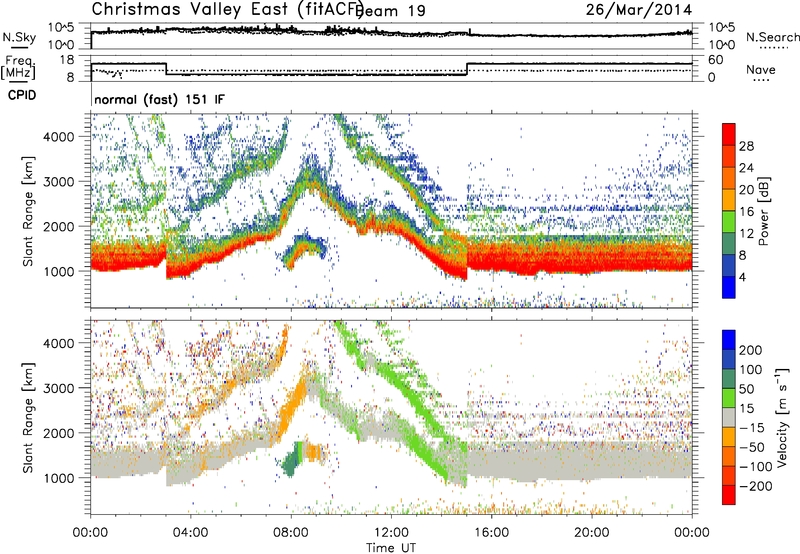Click the '3000' tick on velocity panel
Image resolution: width=800 pixels, height=554 pixels.
point(61,388)
